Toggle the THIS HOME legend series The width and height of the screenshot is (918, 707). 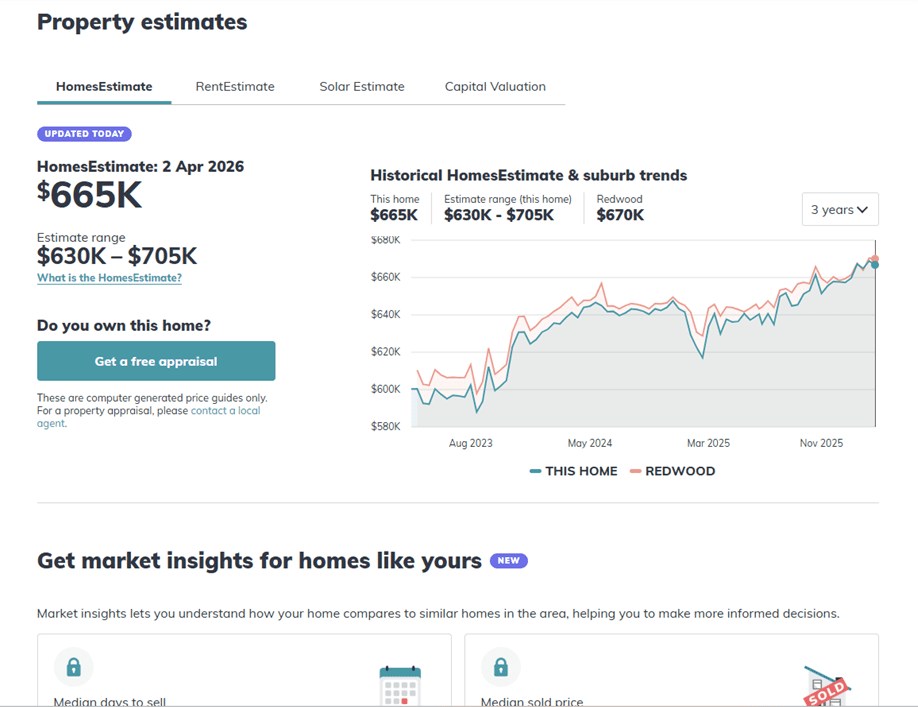[574, 471]
